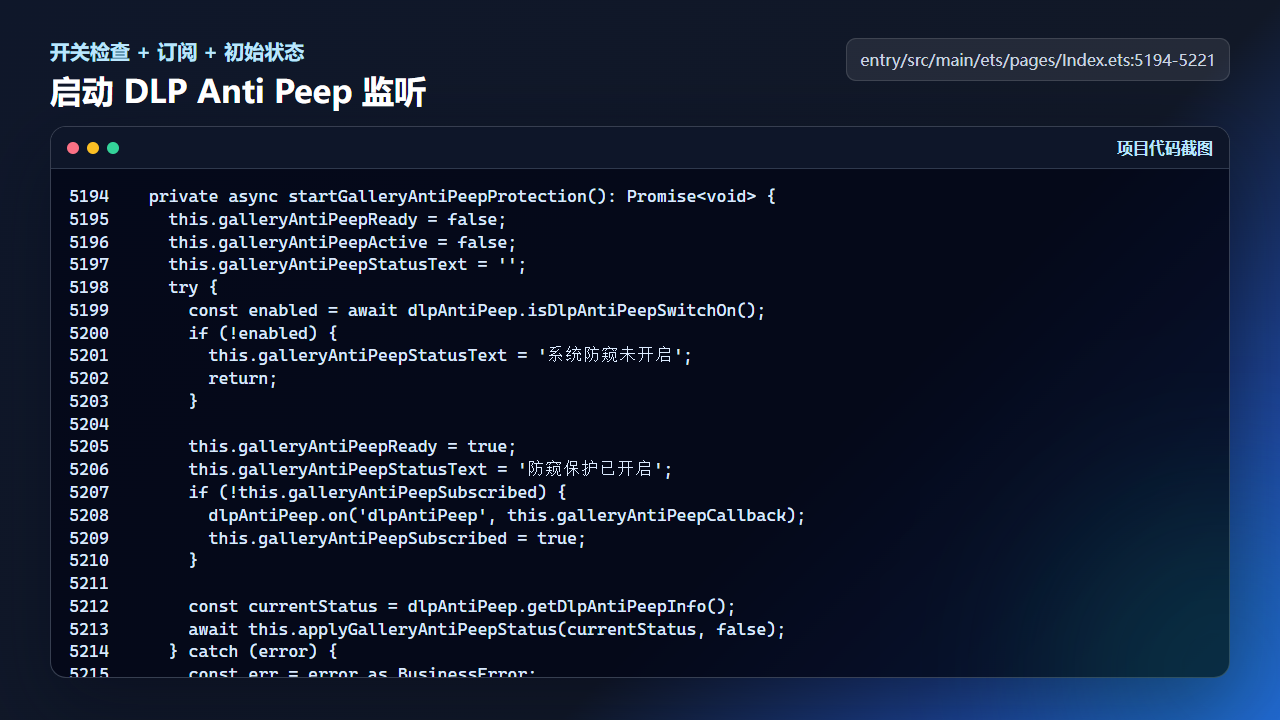Click the file path badge Index.ets:5194-5221
Viewport: 1280px width, 720px height.
1037,60
